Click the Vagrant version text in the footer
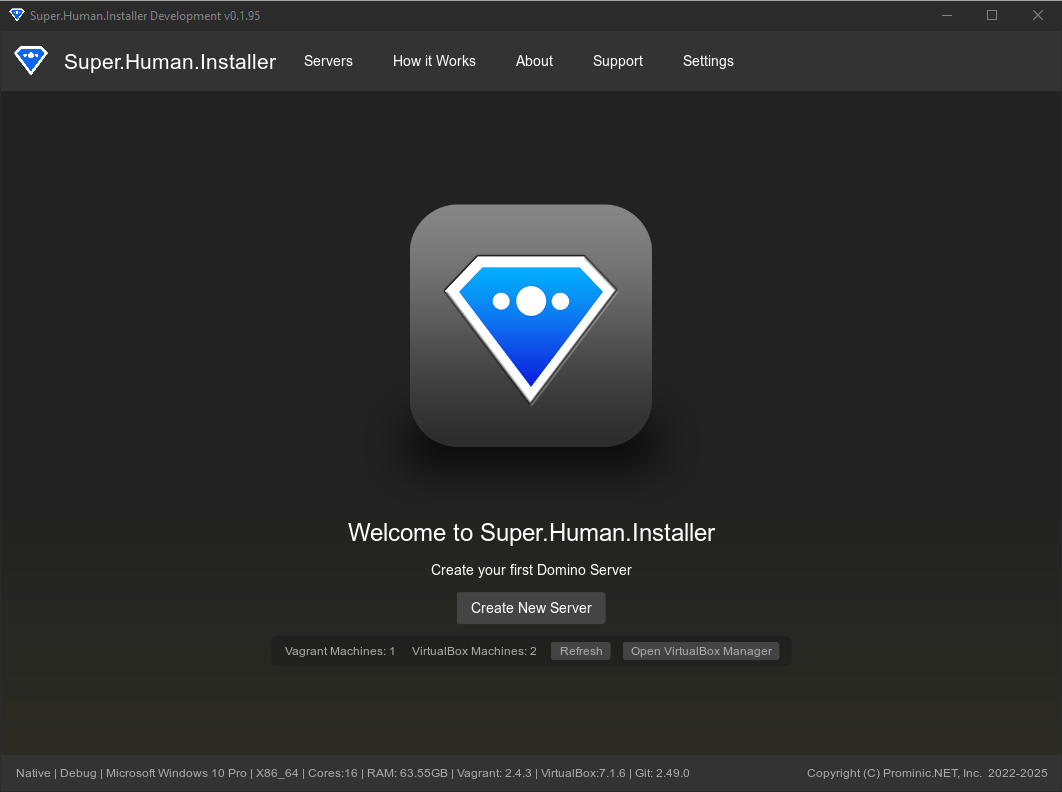Image resolution: width=1062 pixels, height=792 pixels. [x=494, y=773]
